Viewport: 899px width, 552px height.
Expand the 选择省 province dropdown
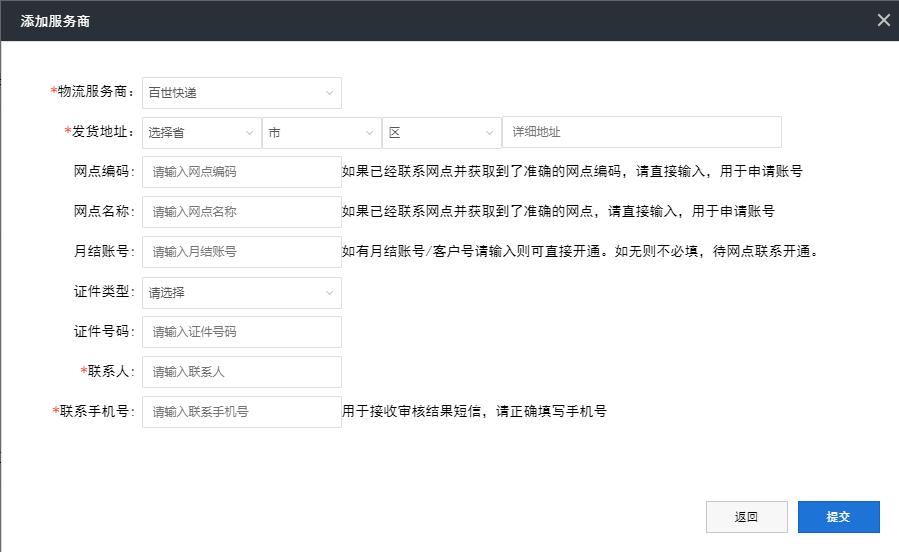[201, 132]
